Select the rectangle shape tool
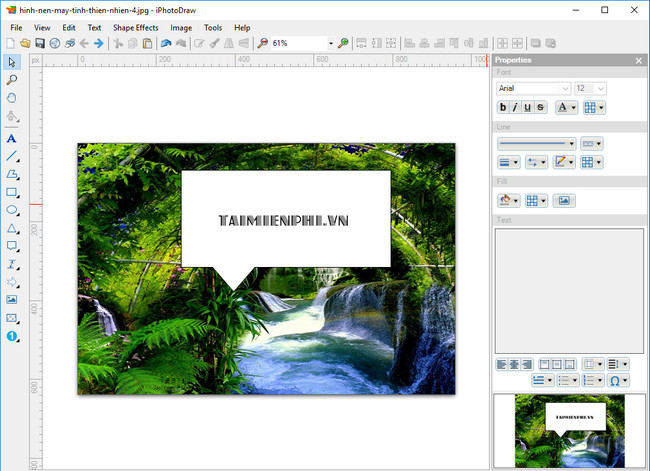The height and width of the screenshot is (471, 650). tap(12, 192)
